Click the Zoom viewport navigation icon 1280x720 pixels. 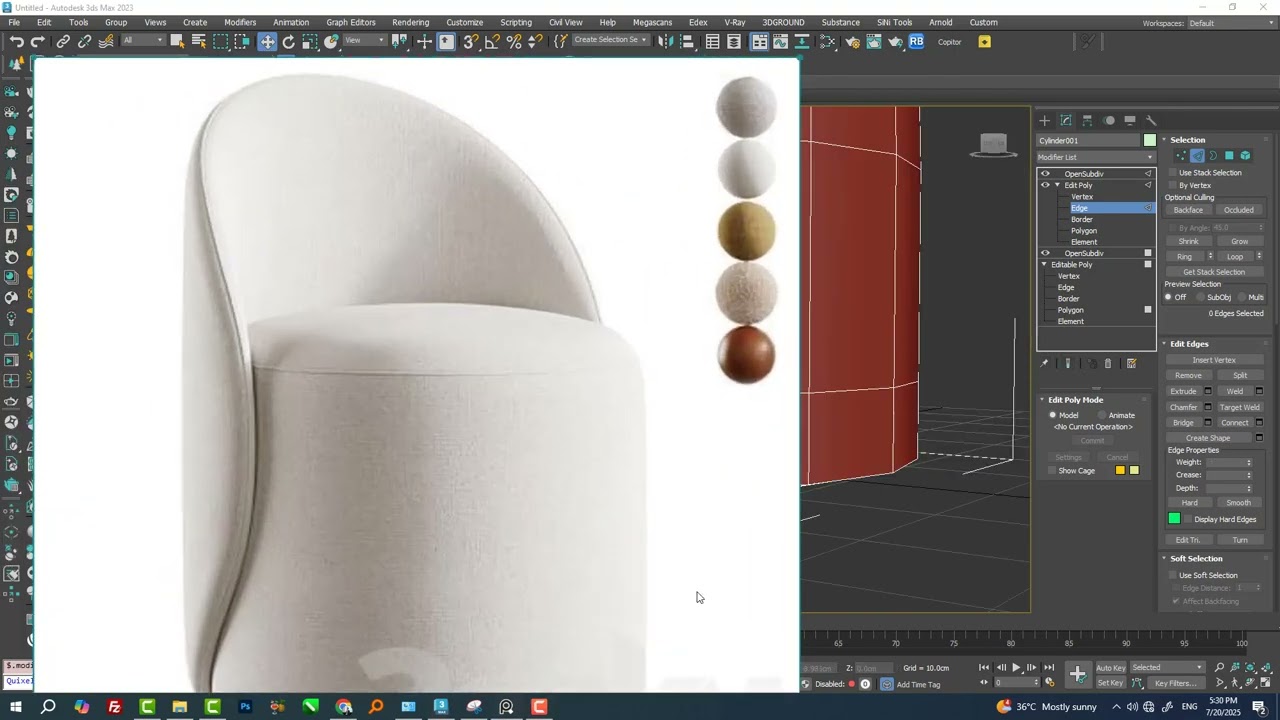(1219, 668)
